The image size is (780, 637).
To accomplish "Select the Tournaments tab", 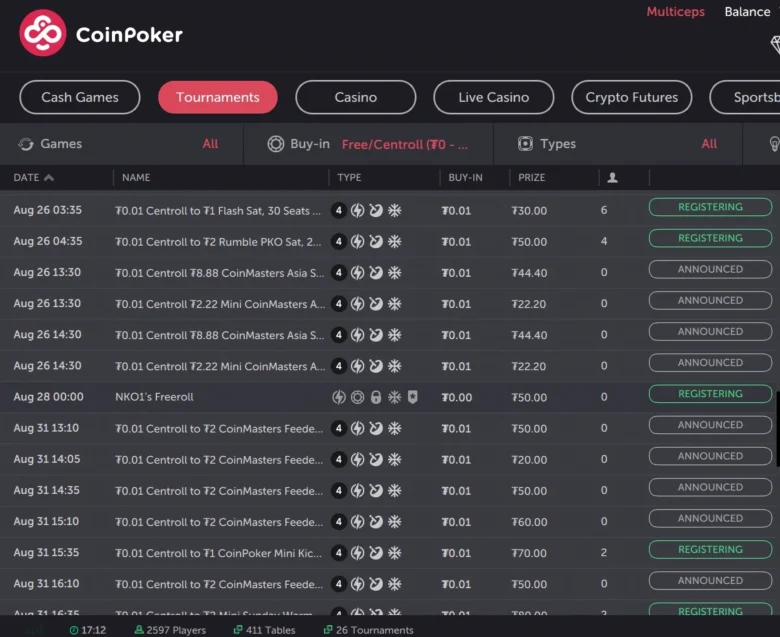I will (217, 97).
